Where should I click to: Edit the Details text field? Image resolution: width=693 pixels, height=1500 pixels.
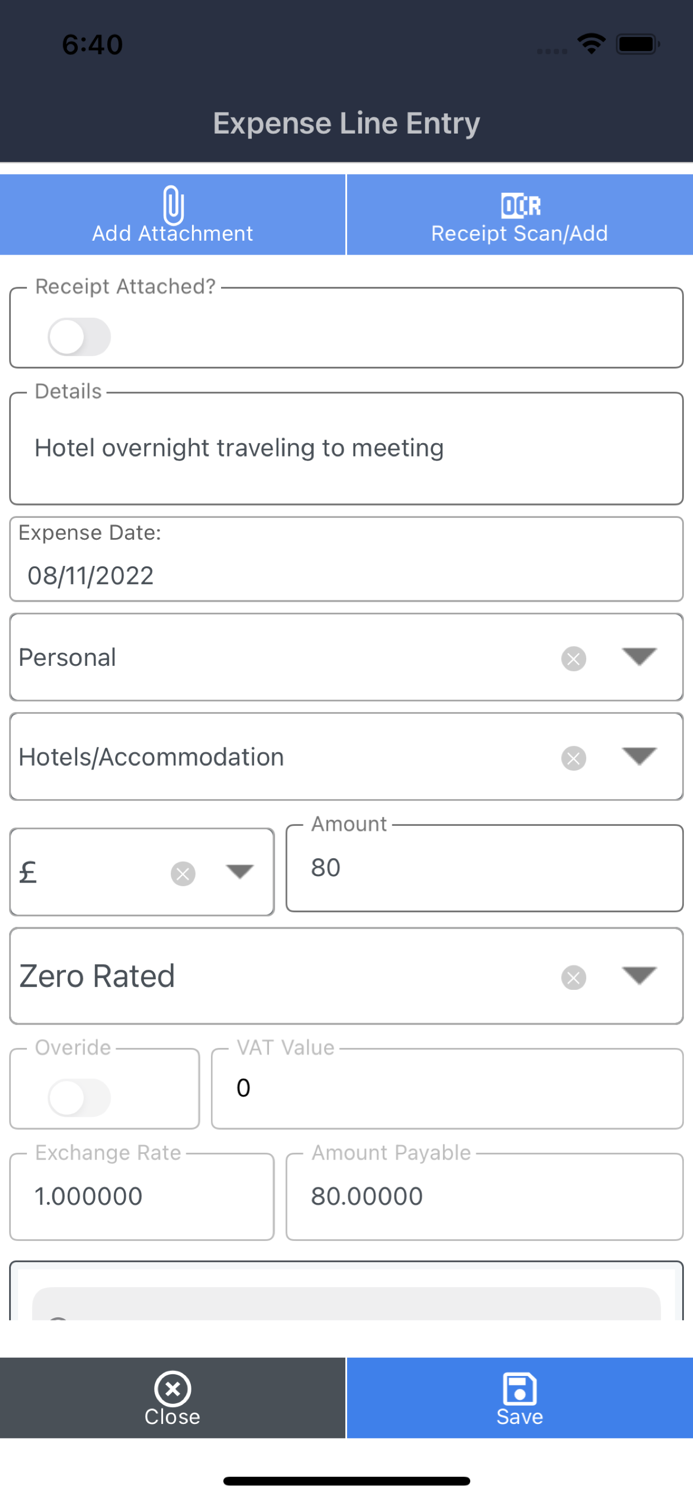[x=346, y=448]
